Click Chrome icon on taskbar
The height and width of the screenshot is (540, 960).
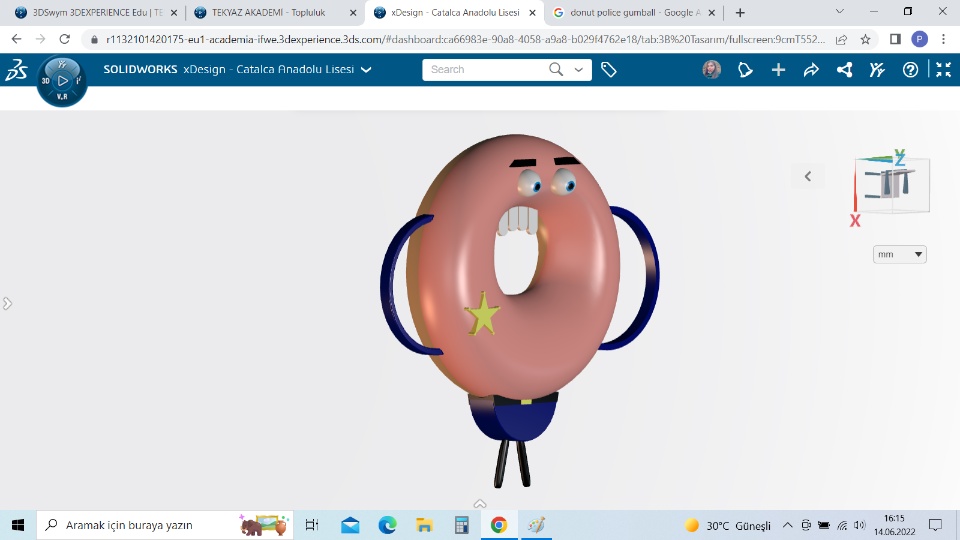(498, 525)
